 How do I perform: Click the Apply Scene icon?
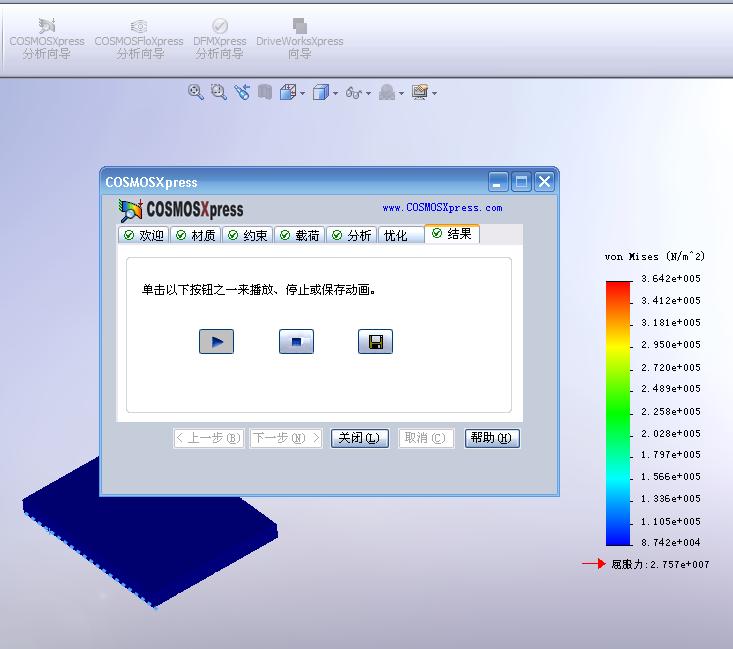pos(387,92)
